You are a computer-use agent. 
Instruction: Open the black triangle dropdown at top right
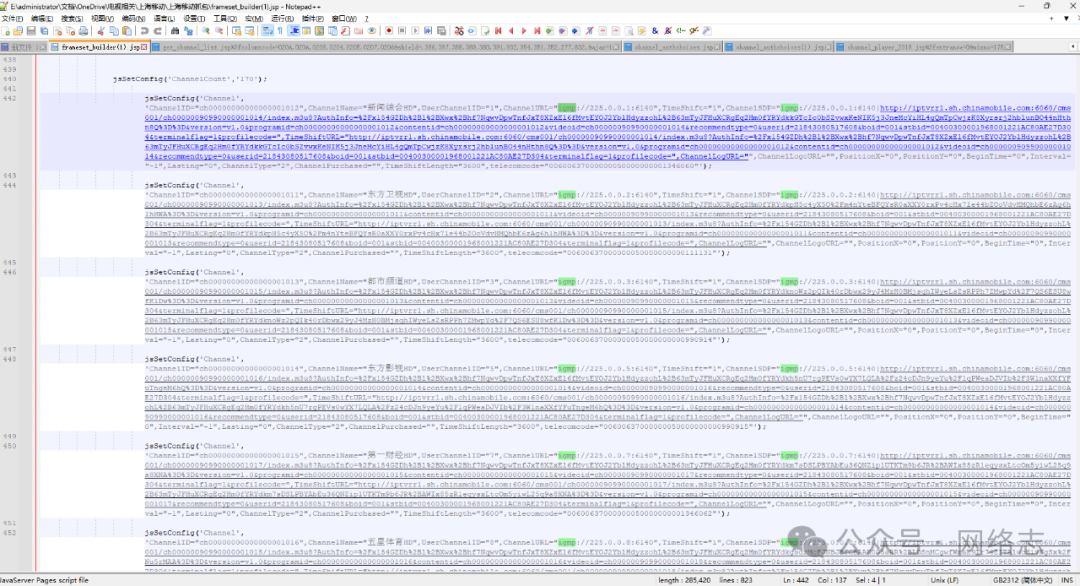pyautogui.click(x=1066, y=19)
